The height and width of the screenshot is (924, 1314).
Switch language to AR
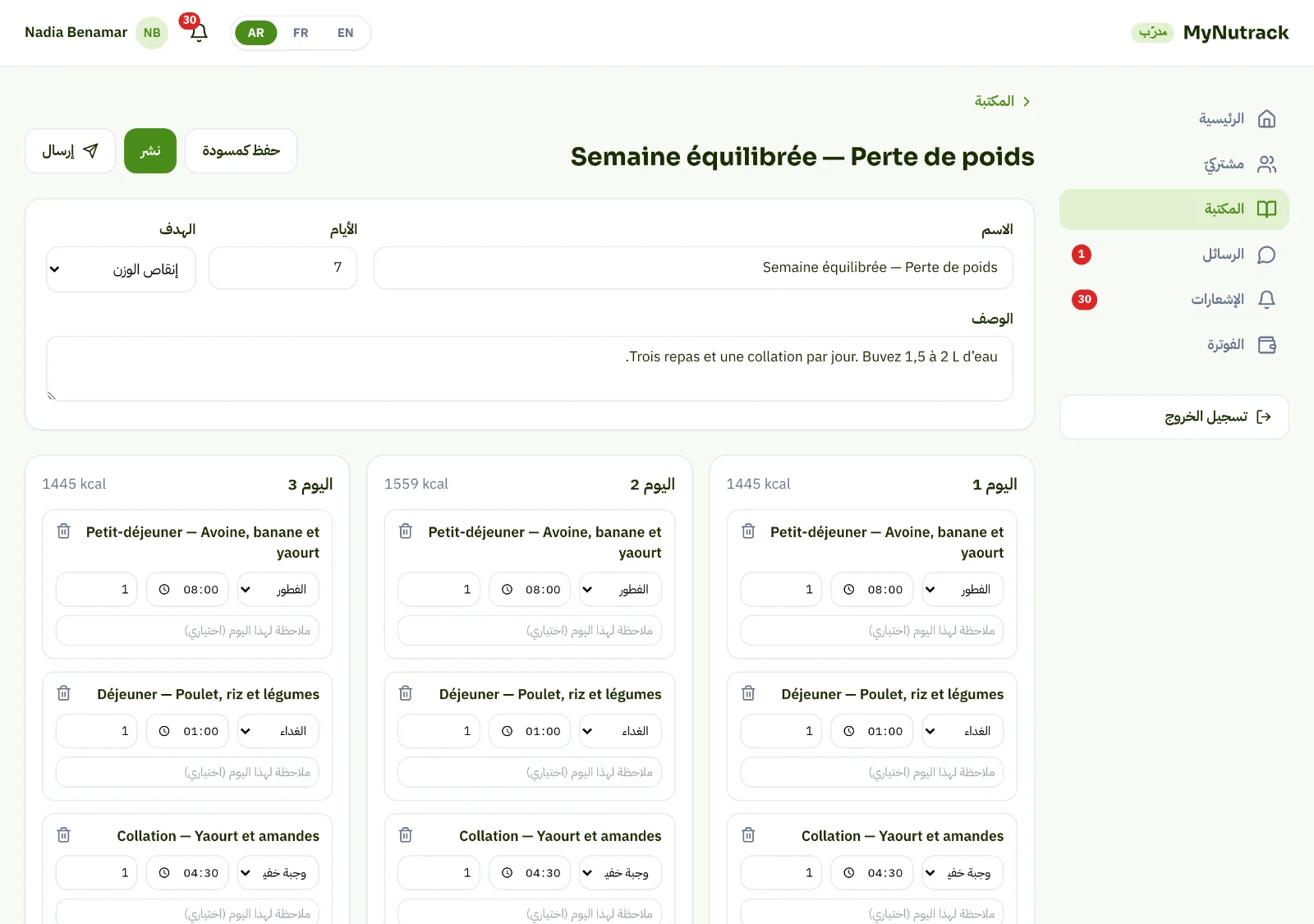pos(256,33)
